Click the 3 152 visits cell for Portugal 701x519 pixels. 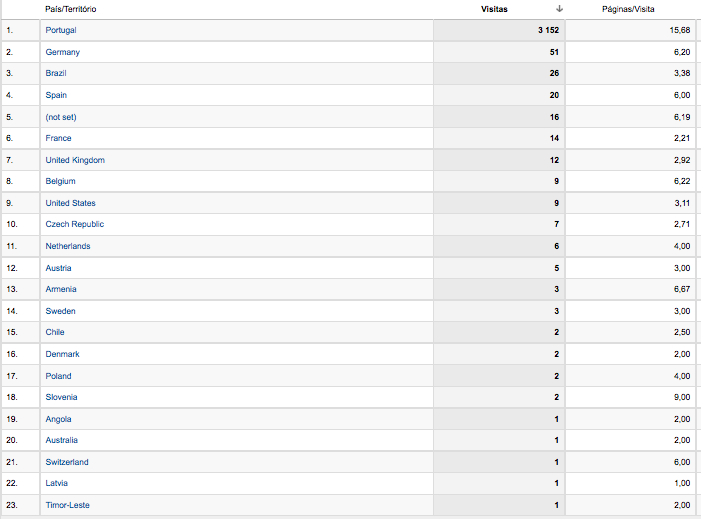pos(499,30)
